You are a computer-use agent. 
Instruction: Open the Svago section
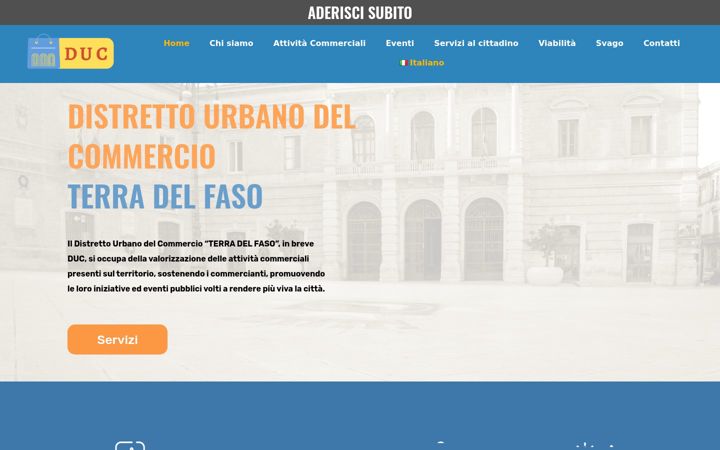coord(609,43)
